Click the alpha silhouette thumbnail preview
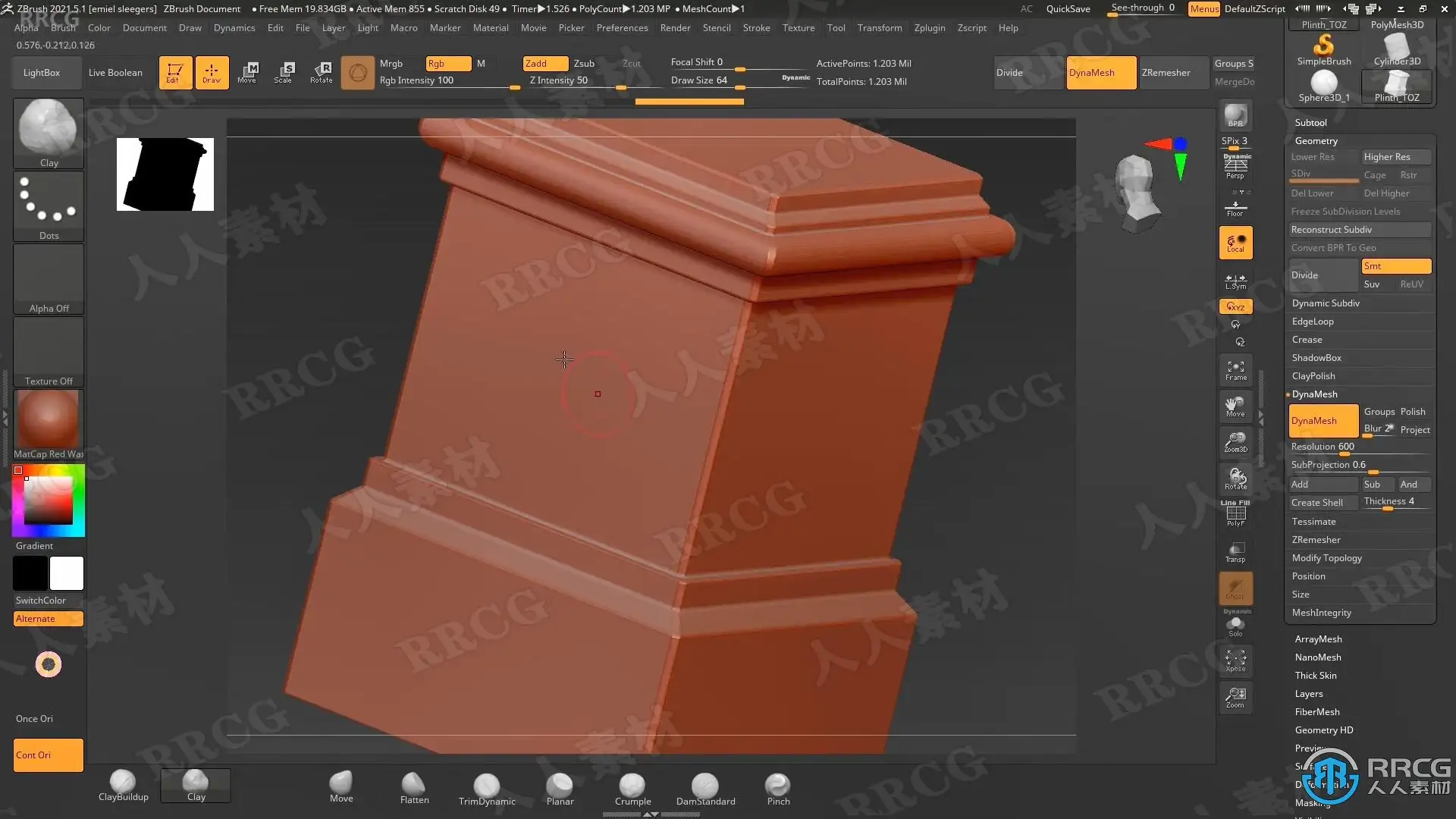The height and width of the screenshot is (819, 1456). coord(165,174)
